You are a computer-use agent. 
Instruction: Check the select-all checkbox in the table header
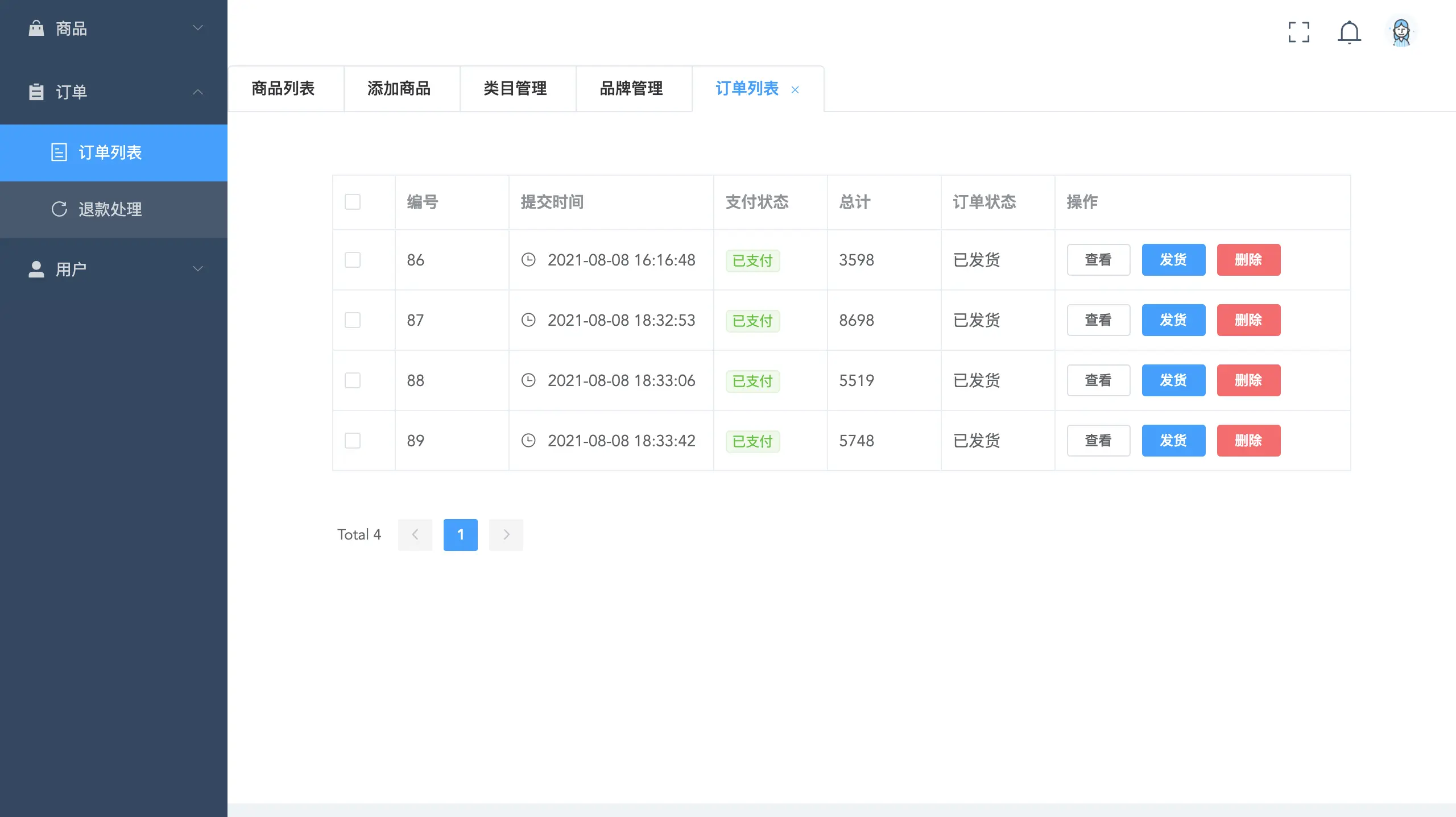coord(352,202)
